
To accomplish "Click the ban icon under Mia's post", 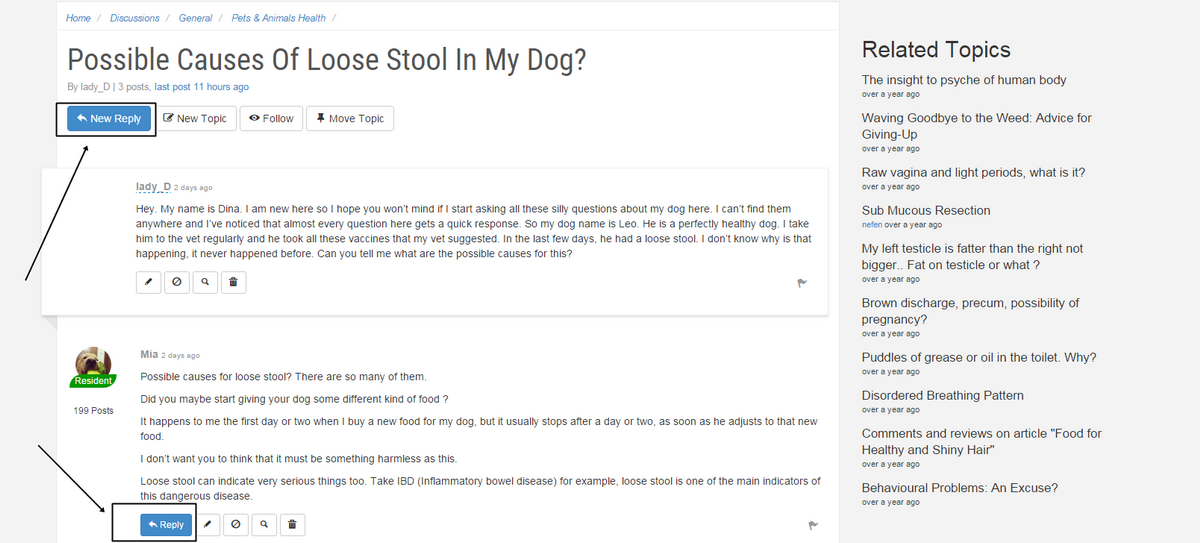I will pos(235,524).
